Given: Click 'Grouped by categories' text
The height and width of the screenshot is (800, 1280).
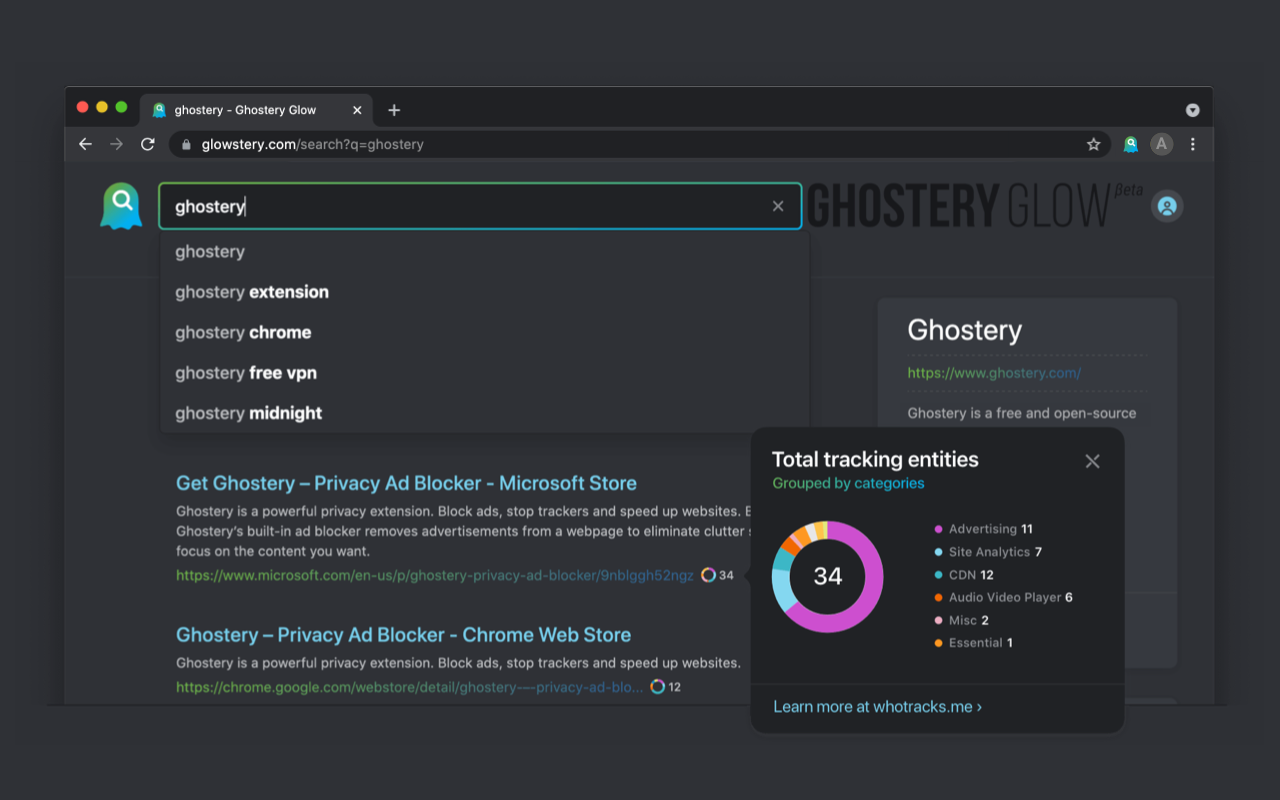Looking at the screenshot, I should point(848,483).
